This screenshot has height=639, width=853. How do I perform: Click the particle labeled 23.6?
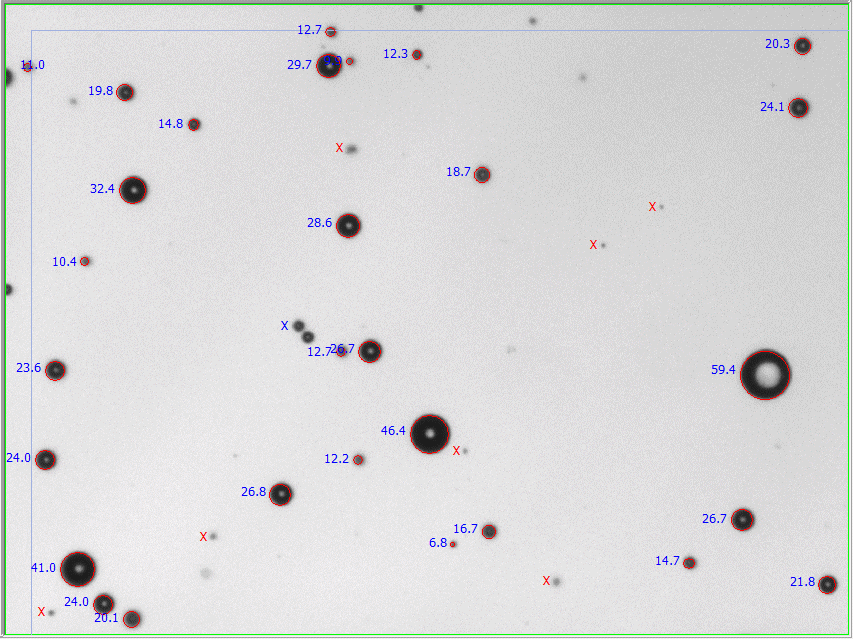pos(56,370)
